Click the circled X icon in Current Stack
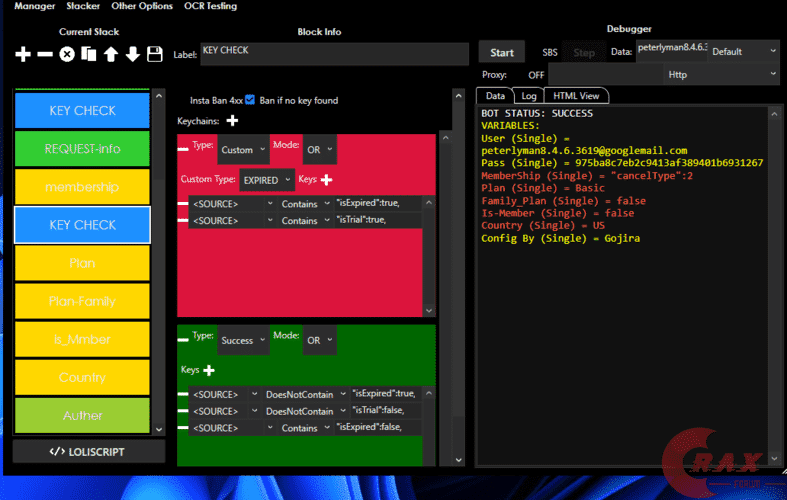This screenshot has height=500, width=787. point(67,54)
